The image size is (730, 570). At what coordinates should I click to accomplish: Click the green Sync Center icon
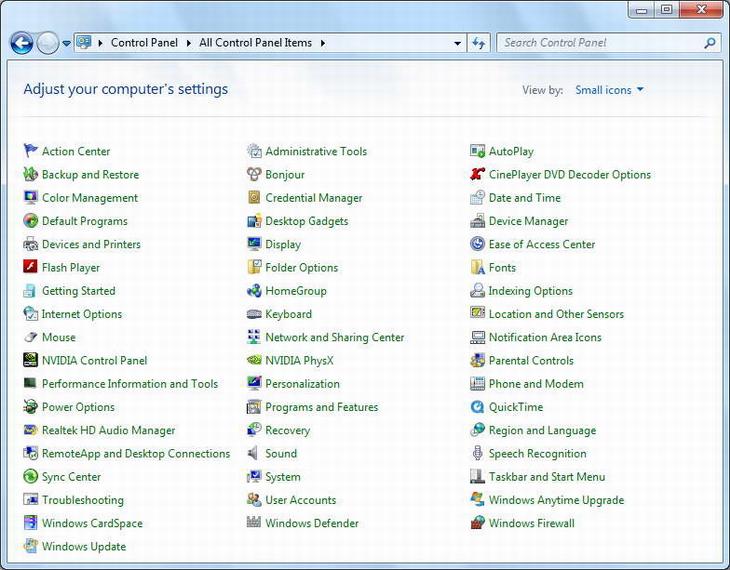[x=30, y=476]
